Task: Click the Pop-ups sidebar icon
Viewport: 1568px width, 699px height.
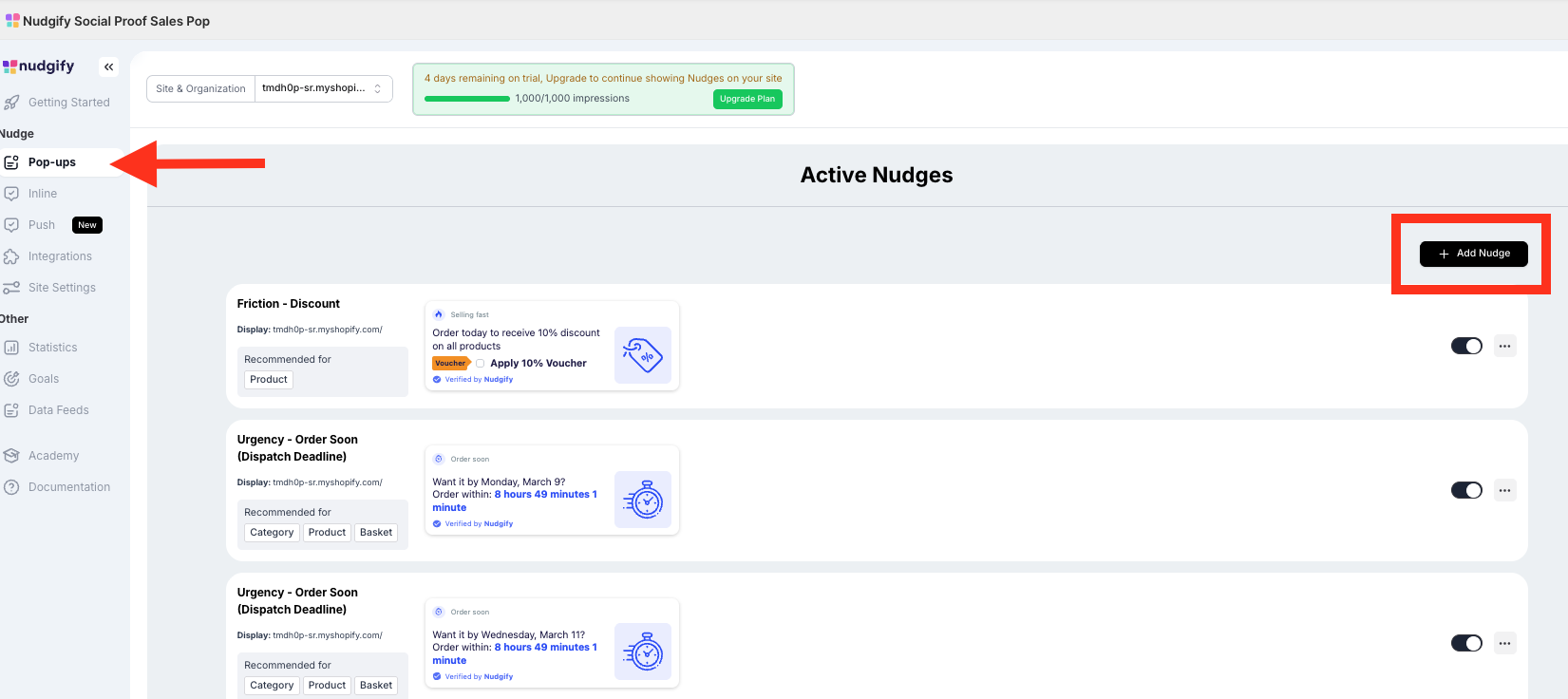Action: pyautogui.click(x=11, y=162)
